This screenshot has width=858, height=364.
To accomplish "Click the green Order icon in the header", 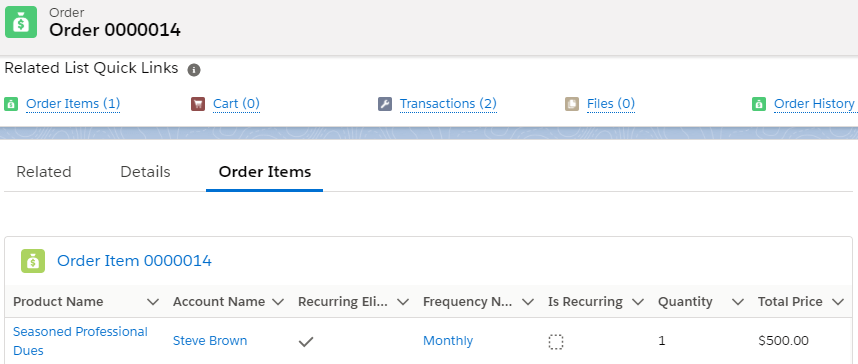I will [21, 22].
